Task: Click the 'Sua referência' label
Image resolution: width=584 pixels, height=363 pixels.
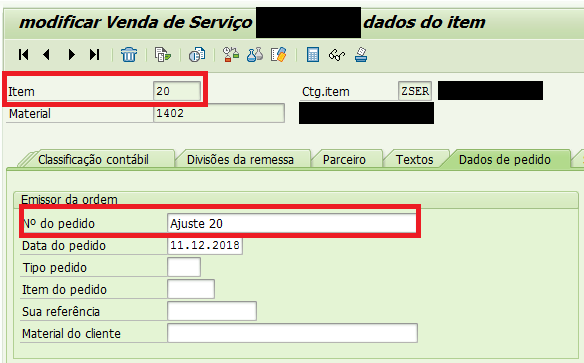Action: point(61,312)
